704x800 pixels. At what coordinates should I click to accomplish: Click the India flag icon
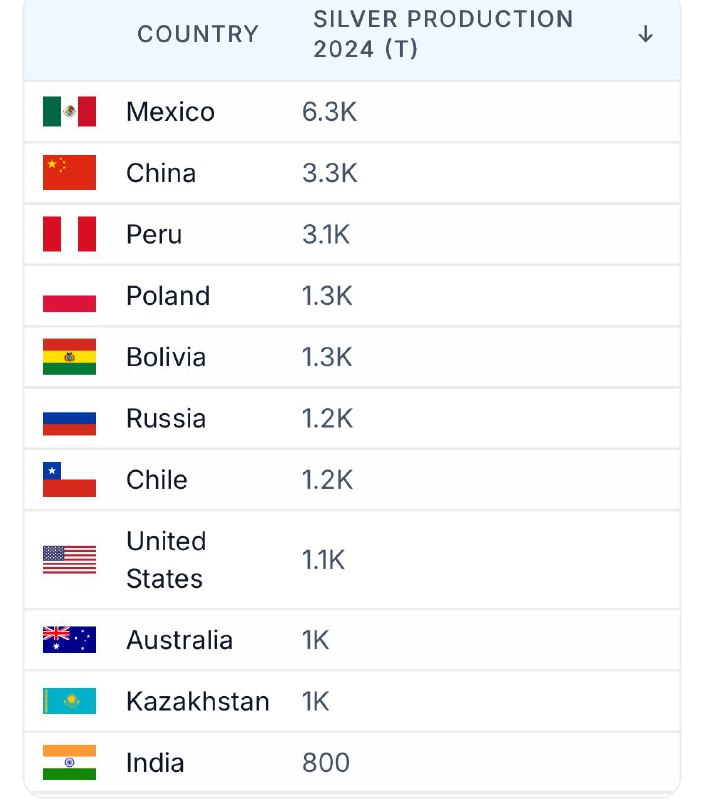[69, 763]
